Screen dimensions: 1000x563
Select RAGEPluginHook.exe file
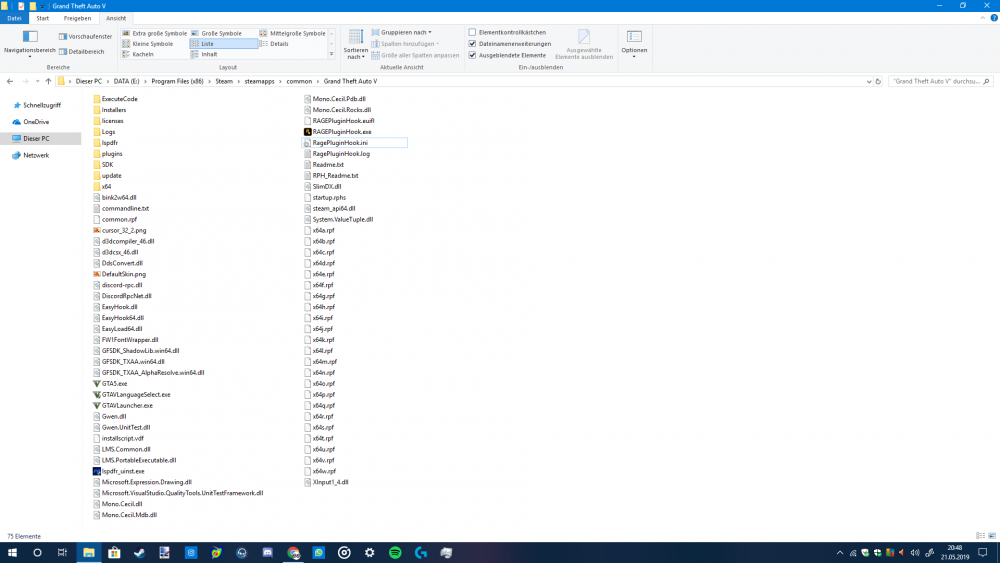click(337, 132)
